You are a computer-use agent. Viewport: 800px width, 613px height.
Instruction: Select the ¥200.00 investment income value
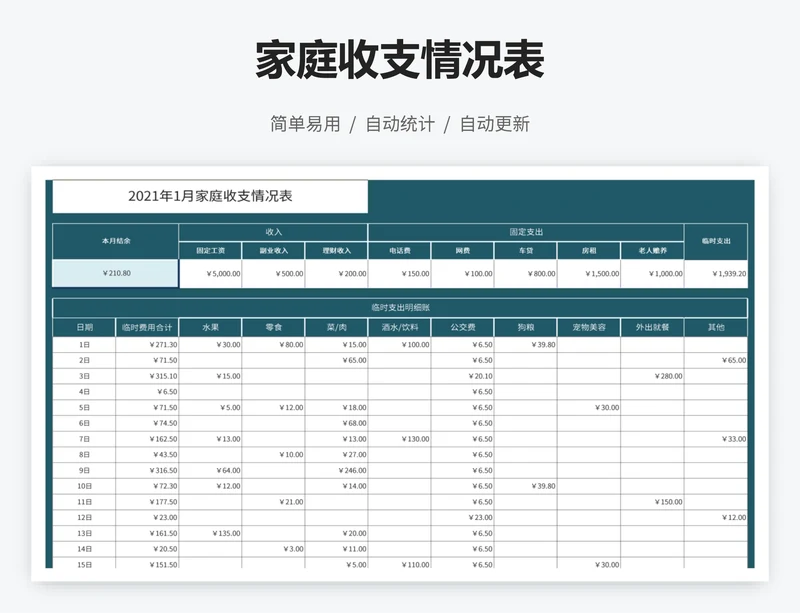[337, 274]
